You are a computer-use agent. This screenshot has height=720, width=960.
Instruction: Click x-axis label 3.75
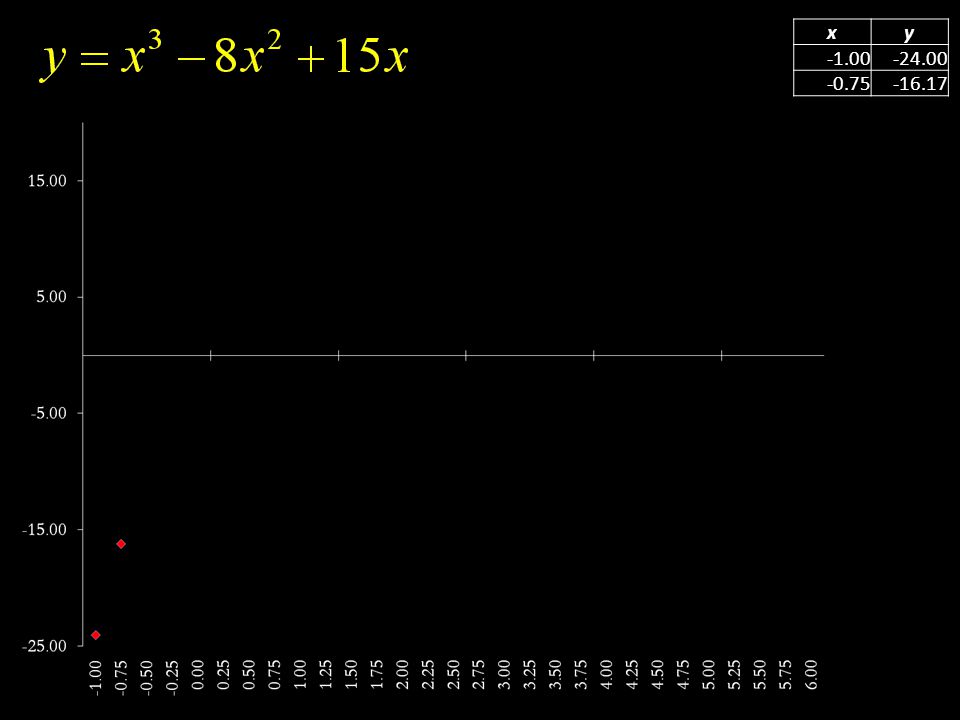click(x=581, y=674)
